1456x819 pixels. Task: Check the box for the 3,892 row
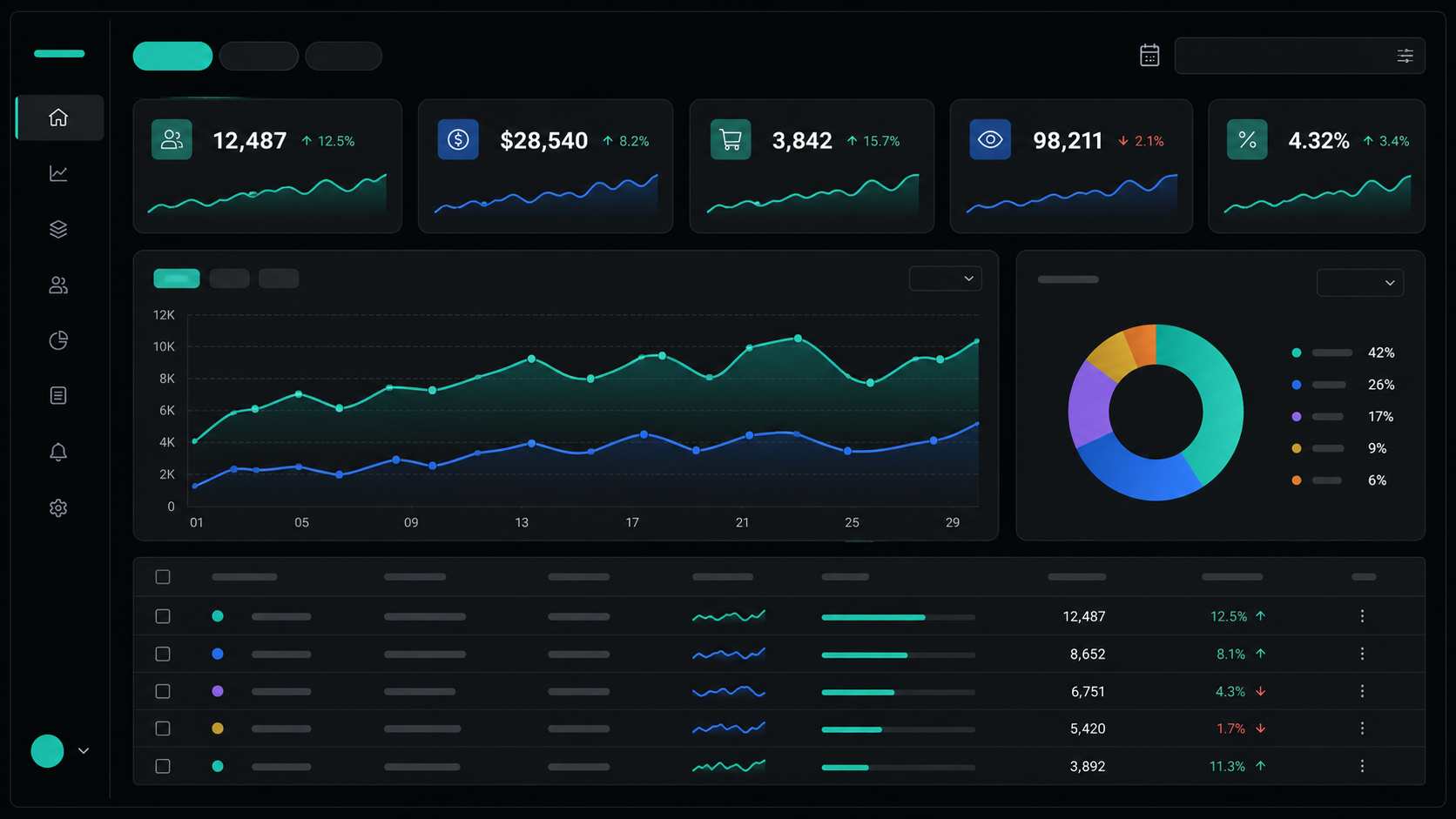pos(163,766)
